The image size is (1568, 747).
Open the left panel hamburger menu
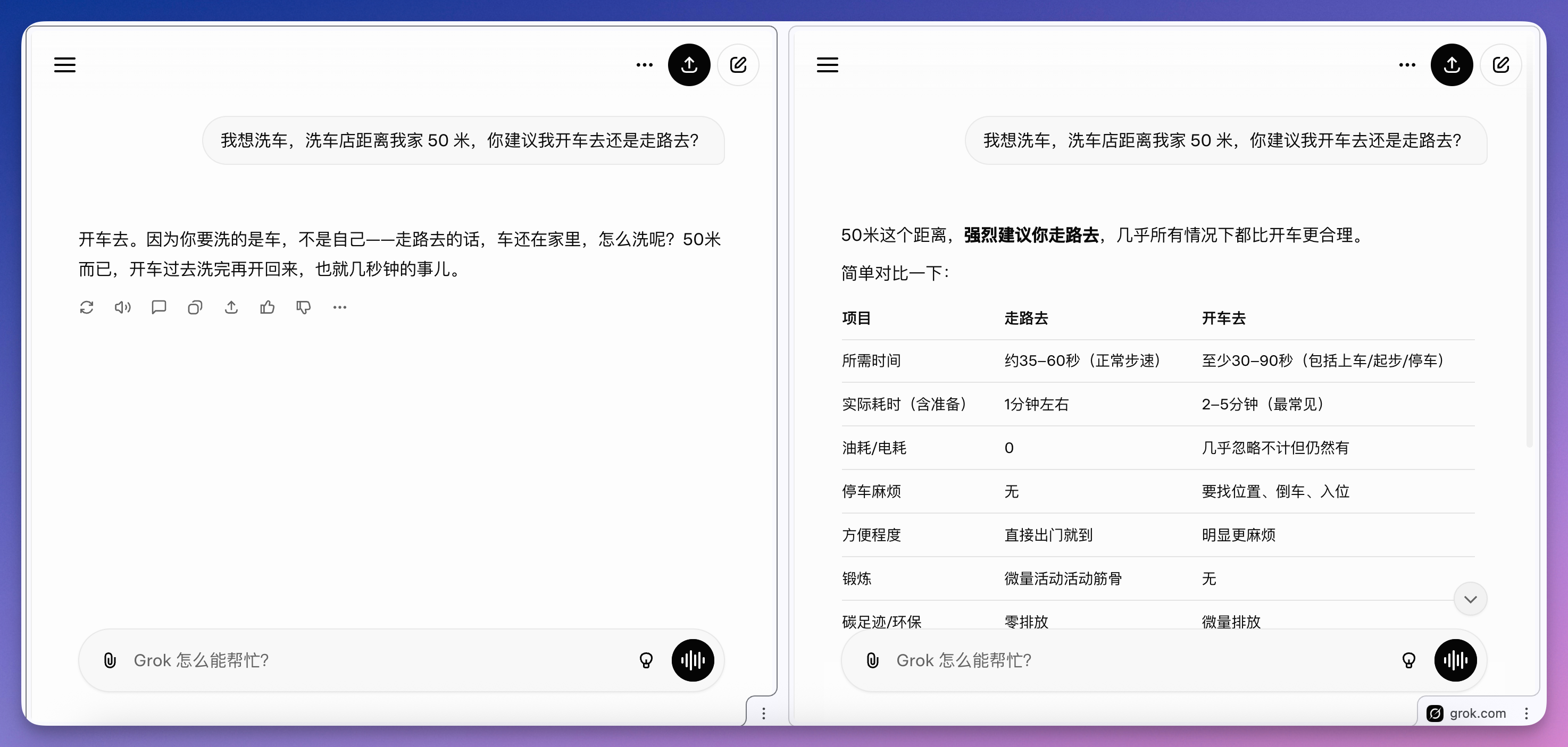tap(64, 65)
